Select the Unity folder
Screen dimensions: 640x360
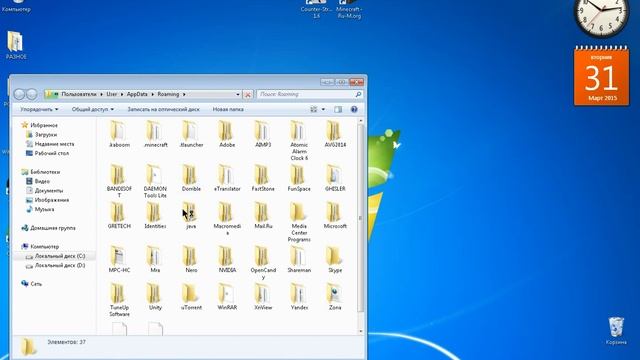click(x=155, y=297)
